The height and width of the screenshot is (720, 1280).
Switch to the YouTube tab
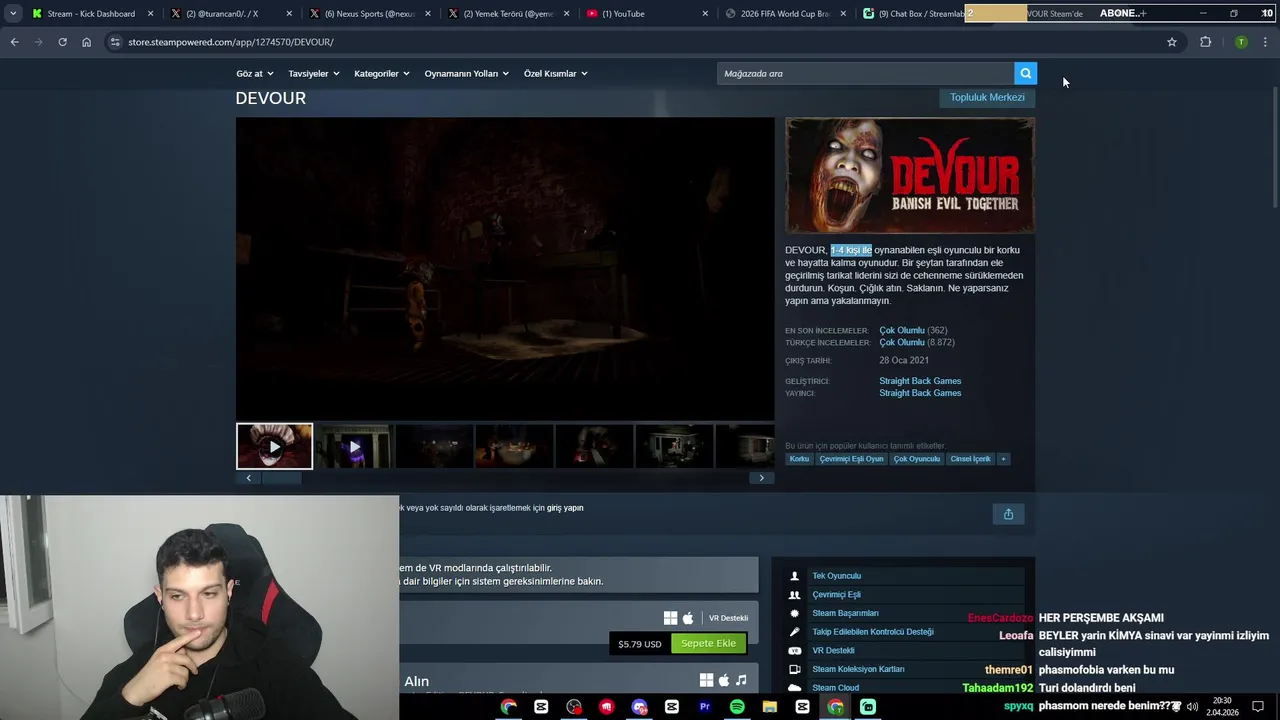click(x=645, y=14)
